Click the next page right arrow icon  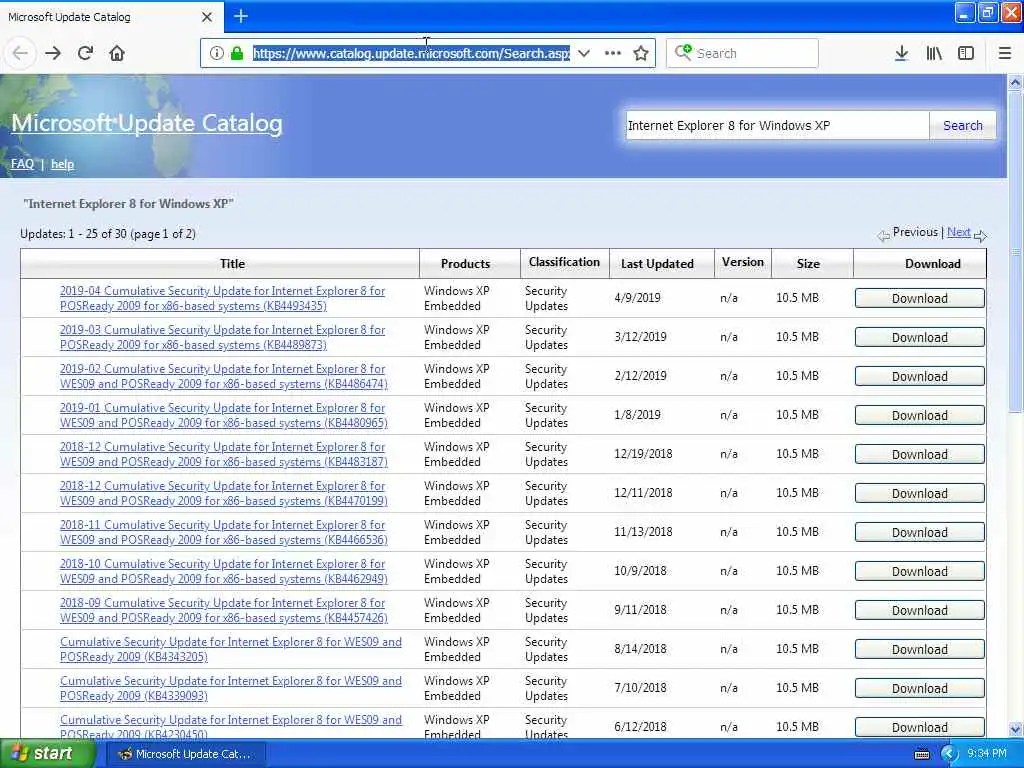pos(980,236)
